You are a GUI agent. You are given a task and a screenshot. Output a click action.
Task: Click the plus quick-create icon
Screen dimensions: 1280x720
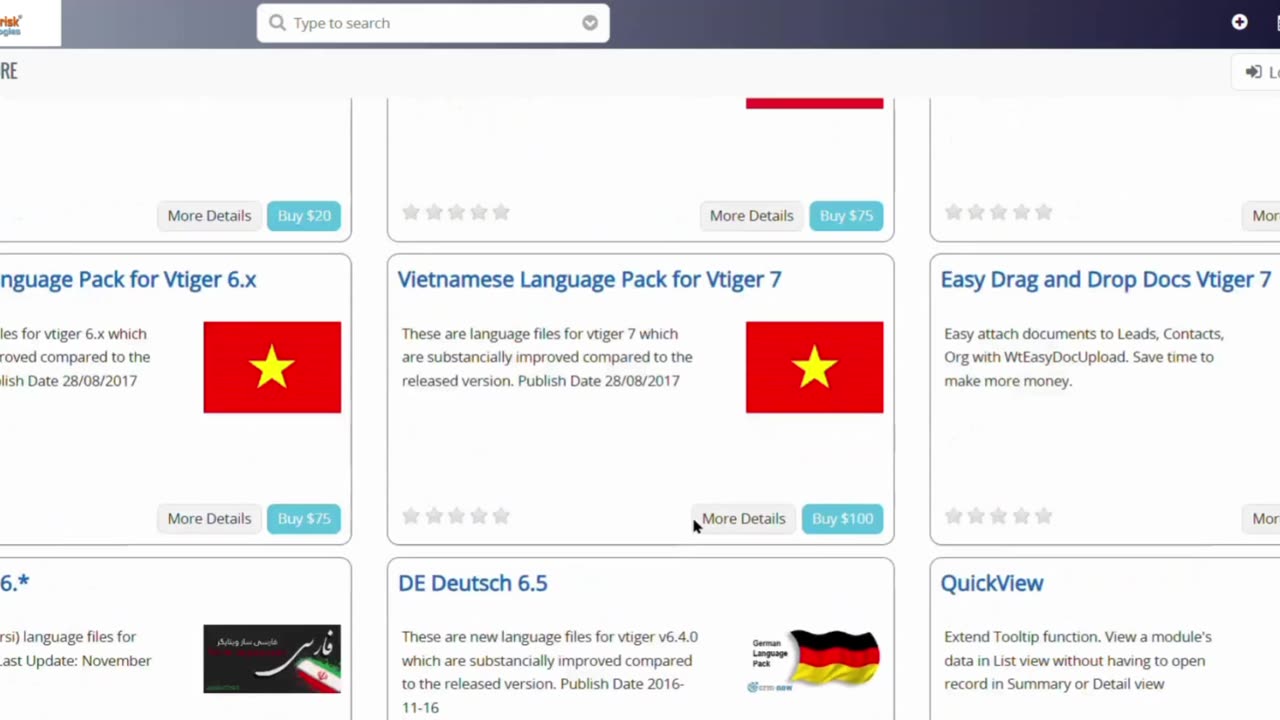[1239, 22]
